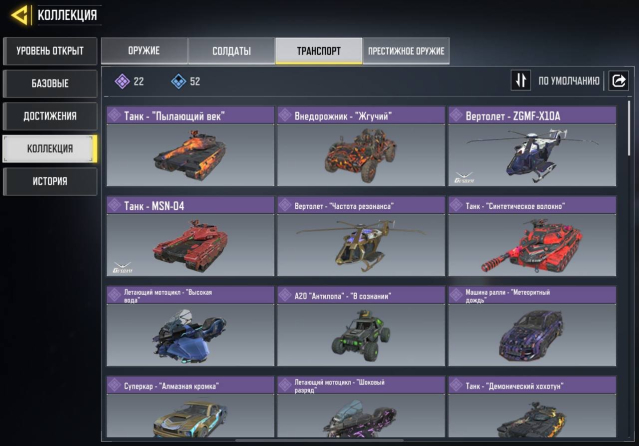Click diamond icon on Танк Пылающий век header
The height and width of the screenshot is (446, 639).
pos(114,115)
